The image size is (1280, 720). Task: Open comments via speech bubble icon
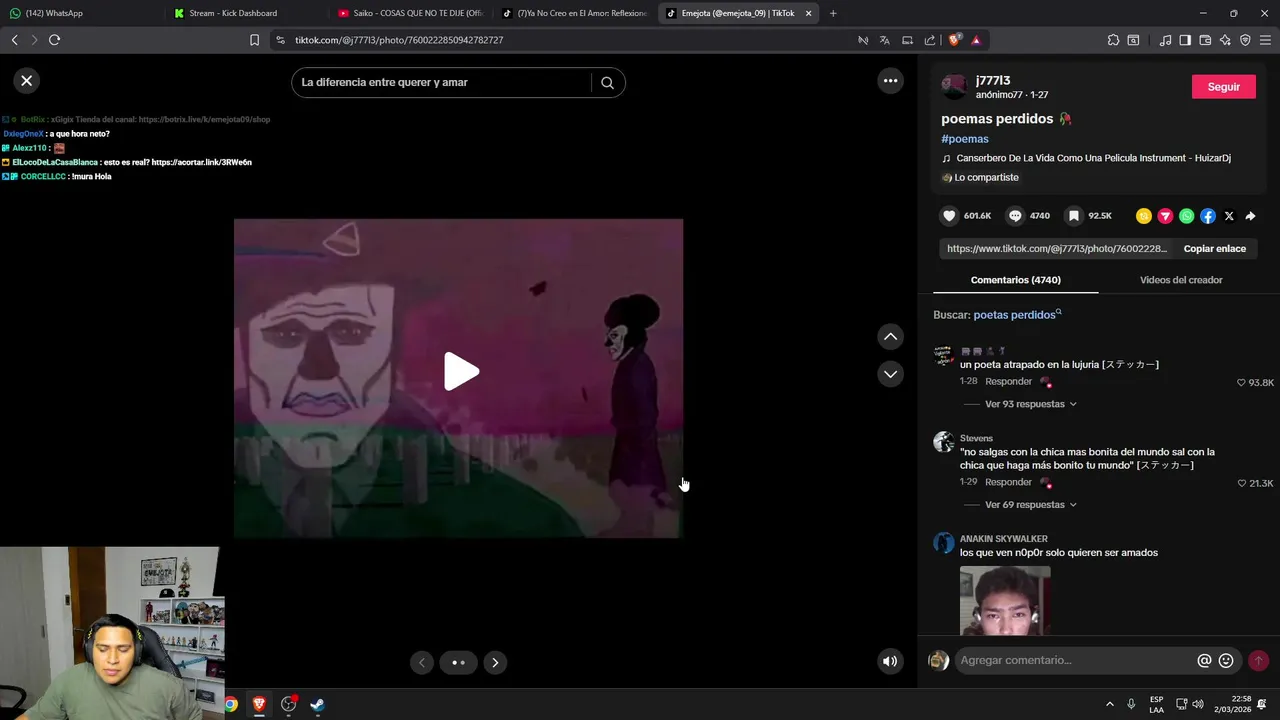click(x=1015, y=216)
